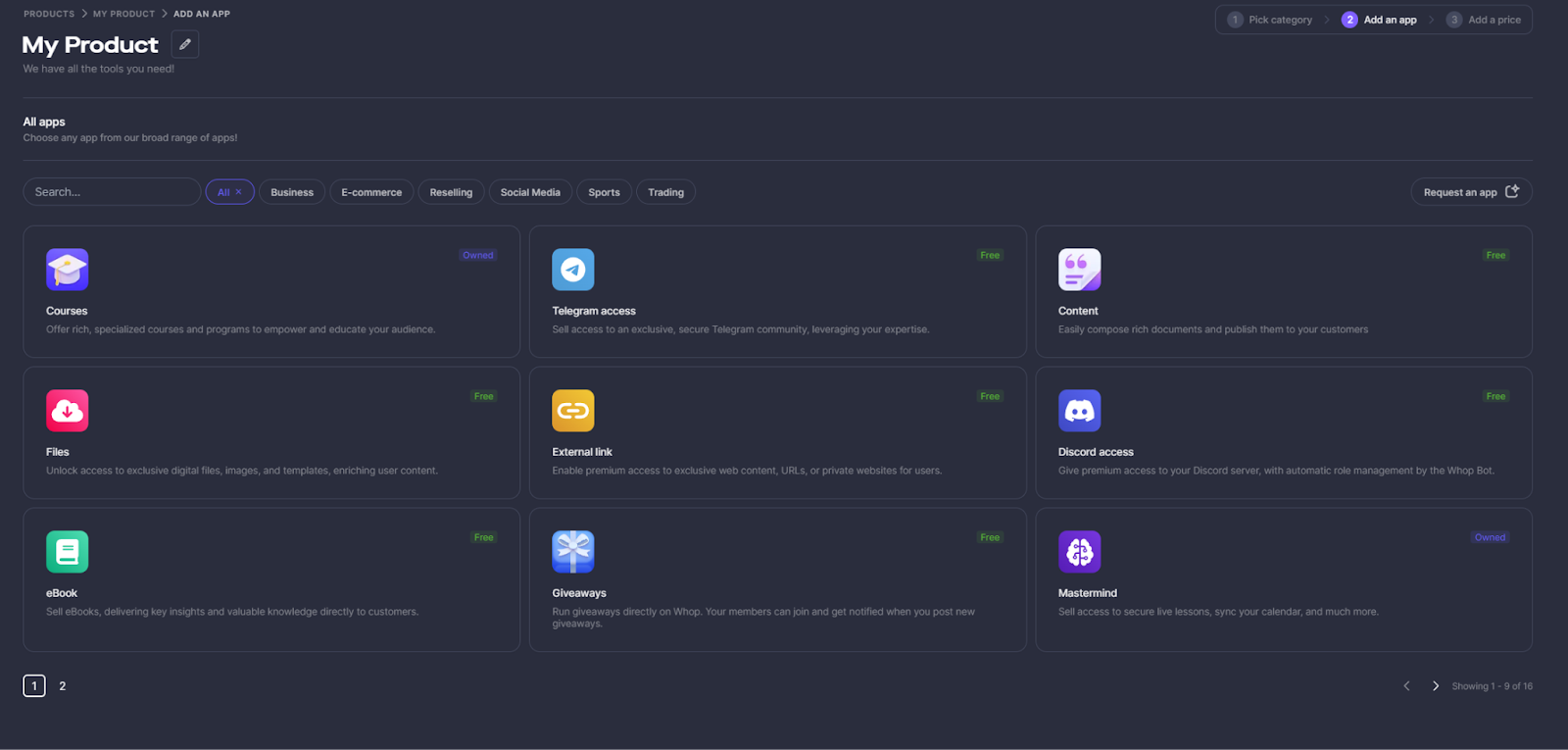The image size is (1568, 750).
Task: Open My Product breadcrumb link
Action: click(x=124, y=14)
